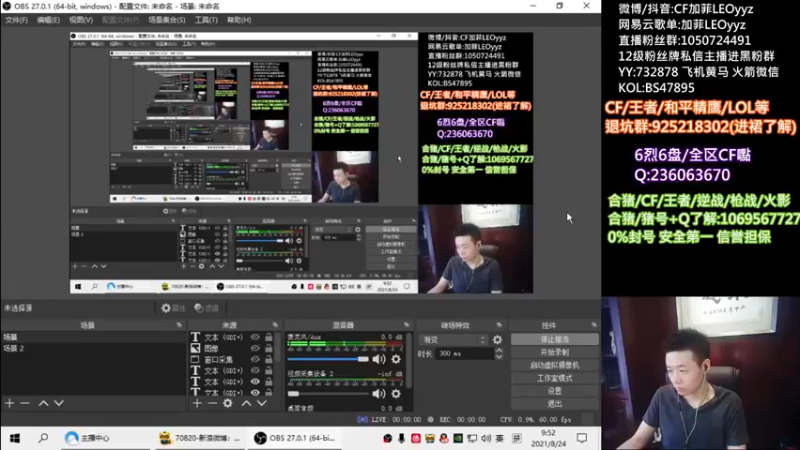Screen dimensions: 800x450
Task: Add a new scene with plus icon
Action: 10,403
